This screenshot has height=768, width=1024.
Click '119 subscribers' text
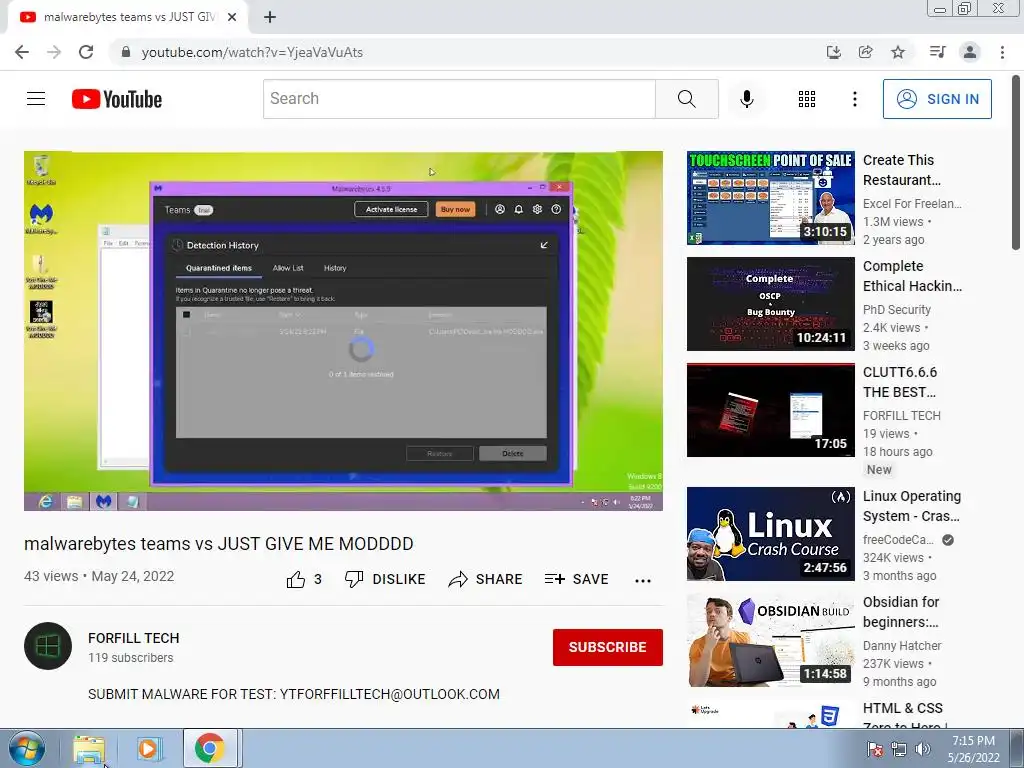point(131,658)
